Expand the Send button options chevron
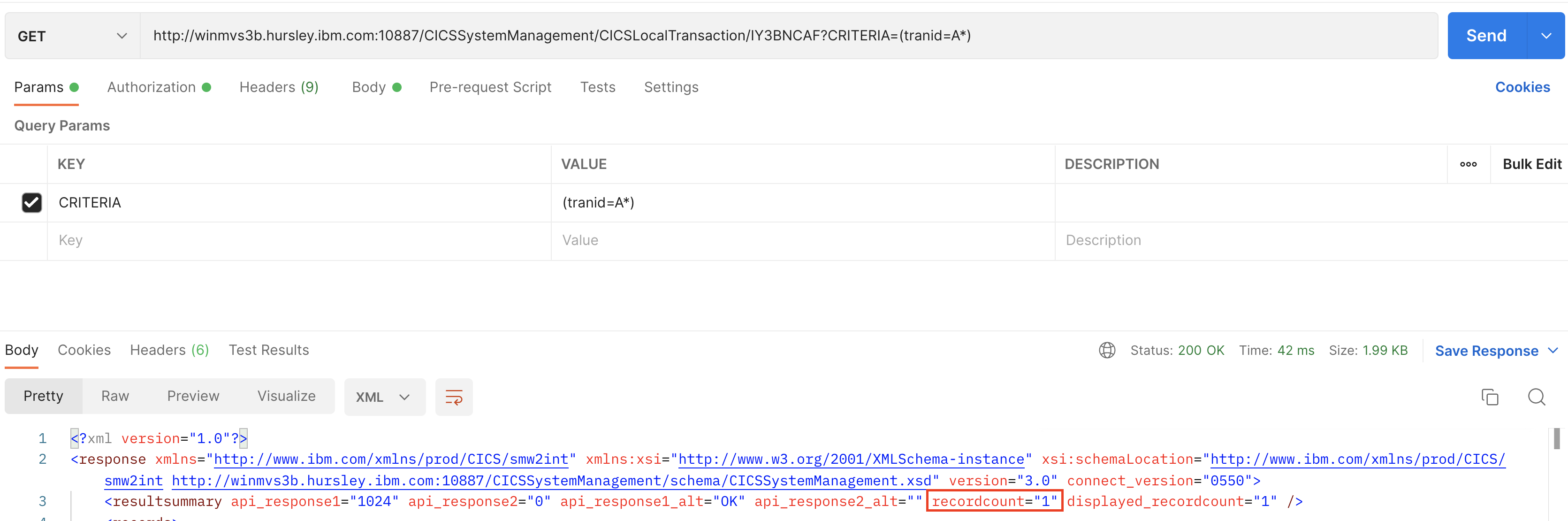 (1547, 35)
